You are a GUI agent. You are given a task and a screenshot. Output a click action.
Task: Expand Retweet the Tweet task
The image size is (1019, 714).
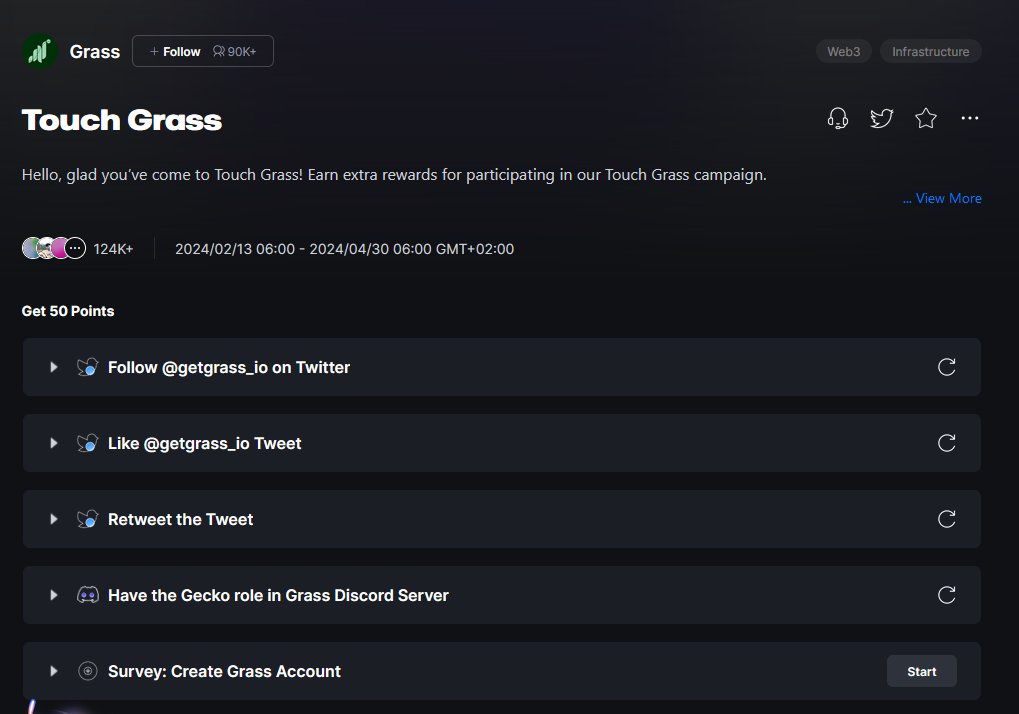(x=54, y=519)
